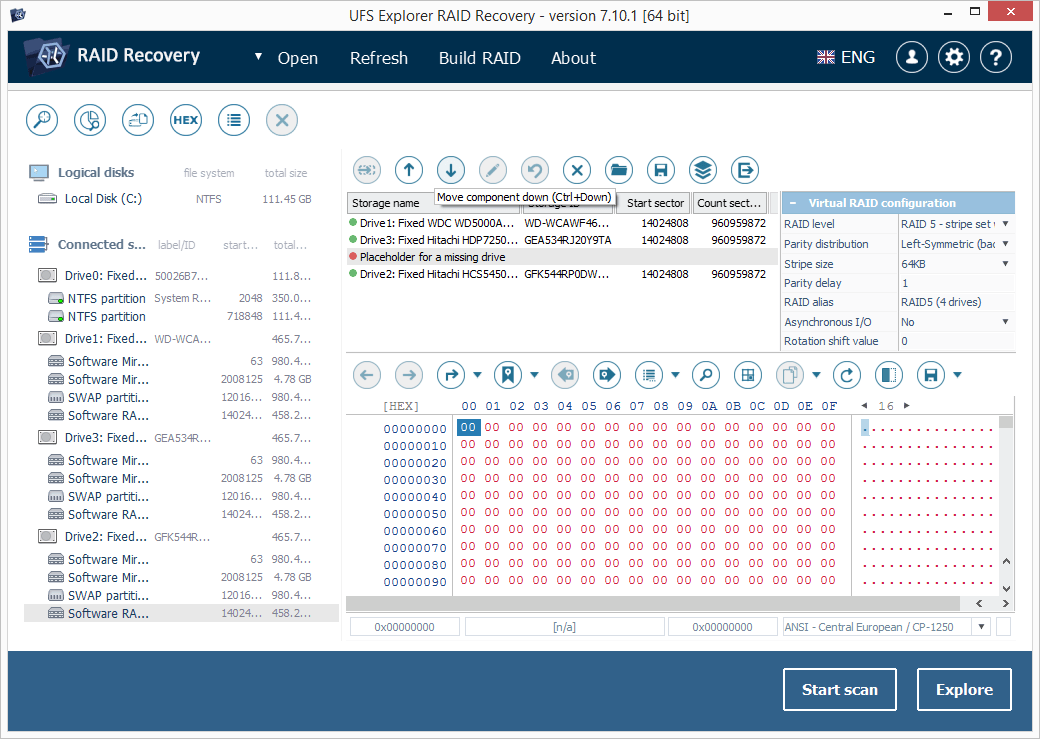Click the Start sector column header
Viewport: 1040px width, 739px height.
655,203
